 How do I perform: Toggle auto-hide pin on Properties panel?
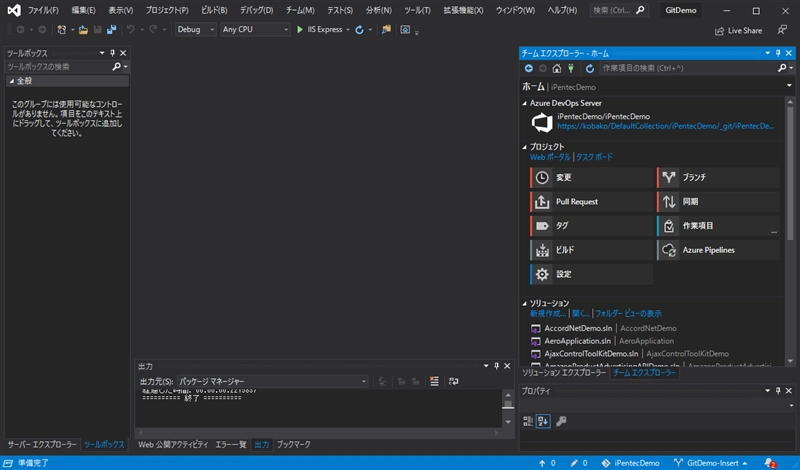tap(778, 390)
